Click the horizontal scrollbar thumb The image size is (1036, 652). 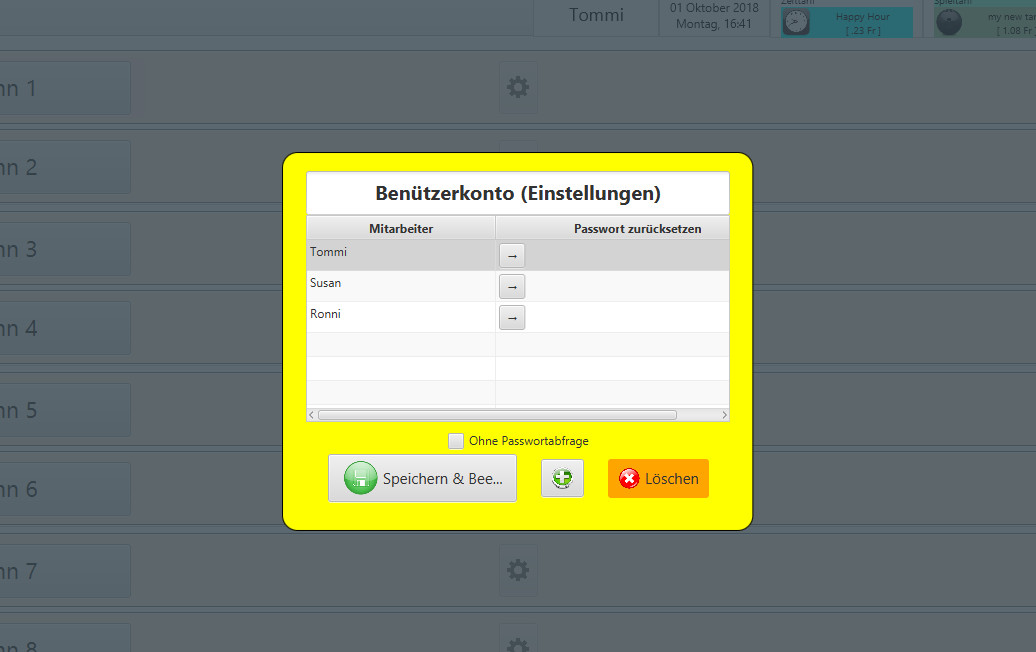[497, 414]
